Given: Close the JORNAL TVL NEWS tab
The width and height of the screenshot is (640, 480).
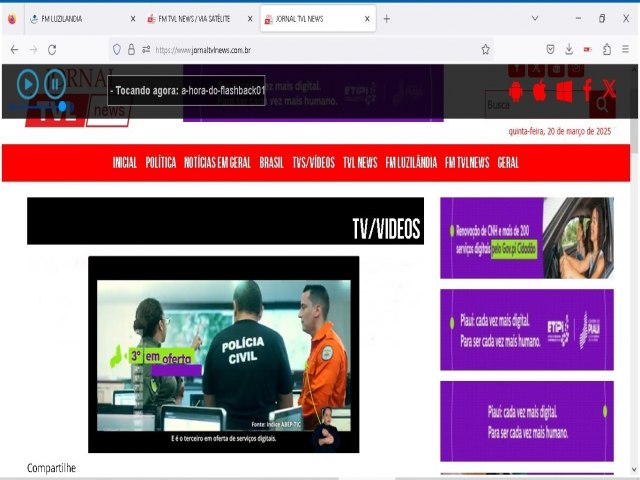Looking at the screenshot, I should [x=367, y=19].
